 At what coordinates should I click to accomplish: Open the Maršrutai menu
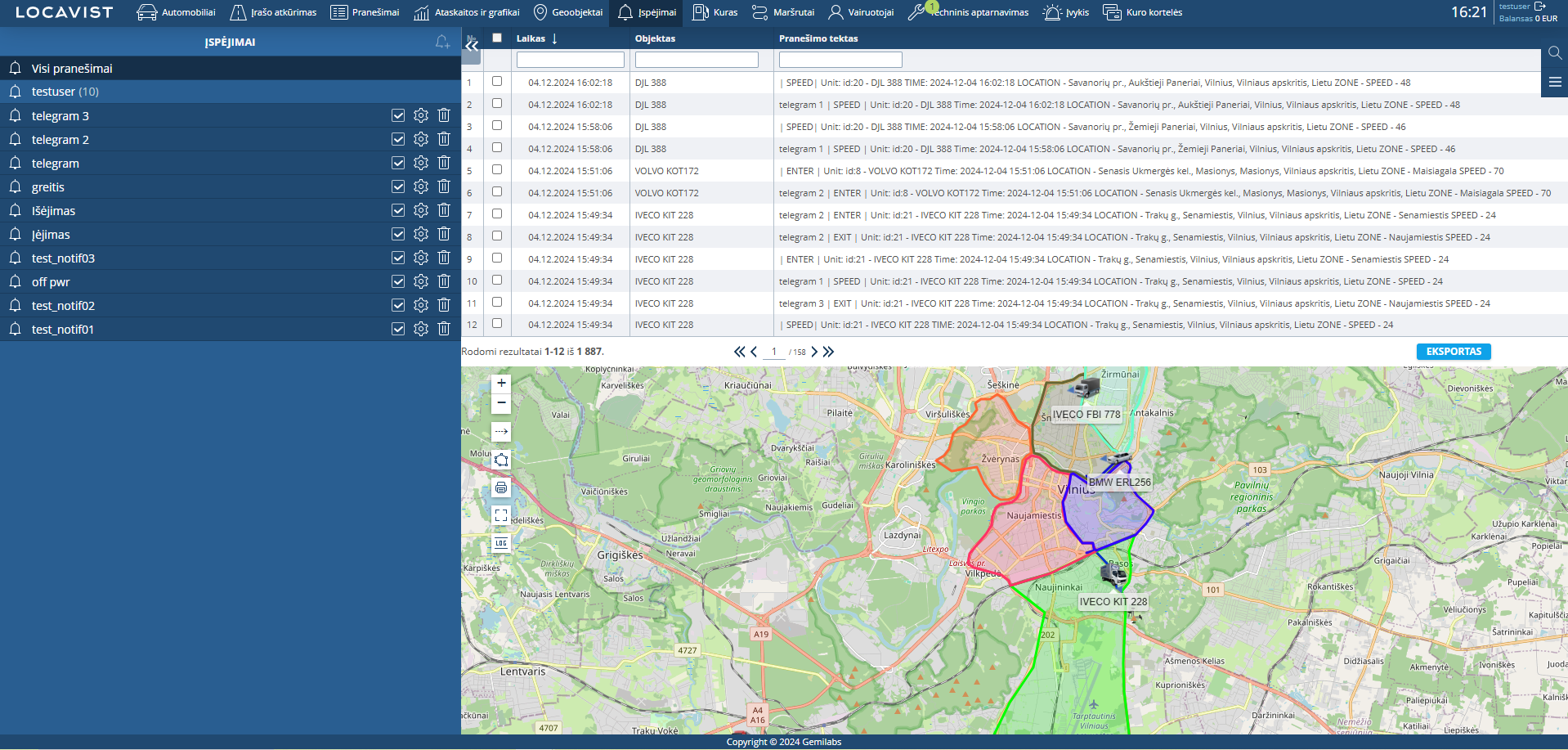click(x=783, y=12)
